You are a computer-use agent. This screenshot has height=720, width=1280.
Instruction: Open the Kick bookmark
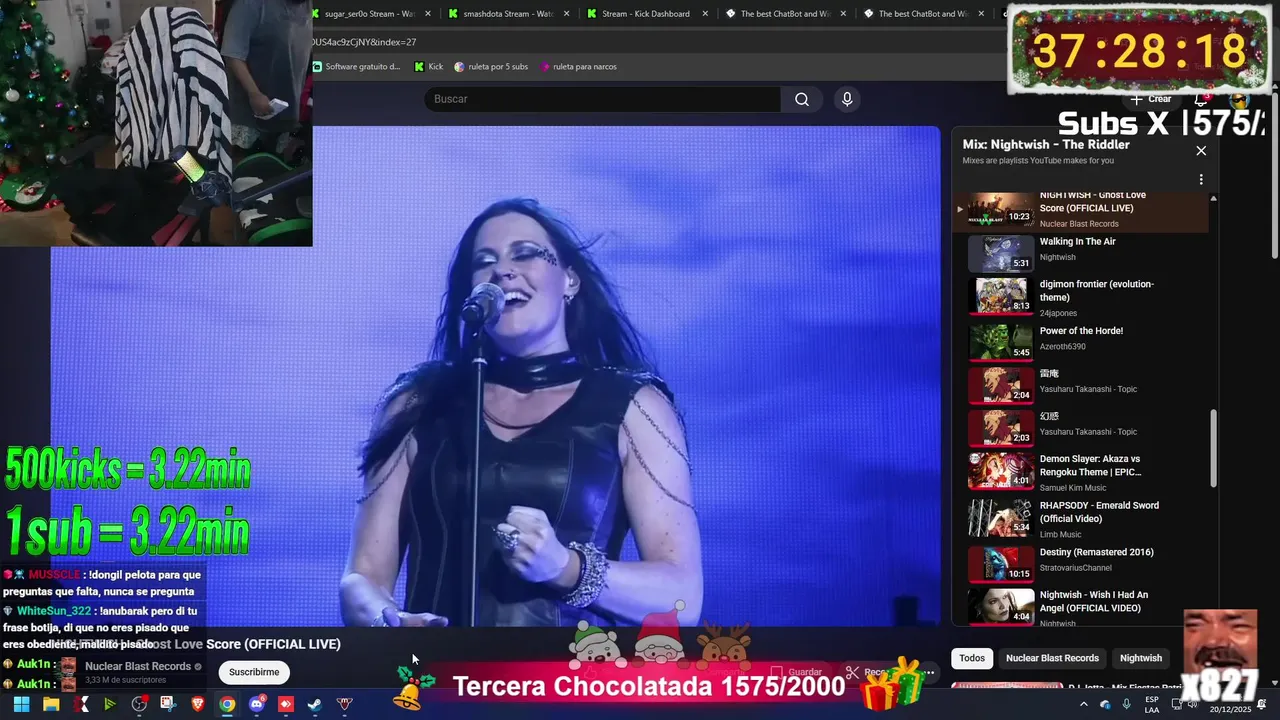428,67
